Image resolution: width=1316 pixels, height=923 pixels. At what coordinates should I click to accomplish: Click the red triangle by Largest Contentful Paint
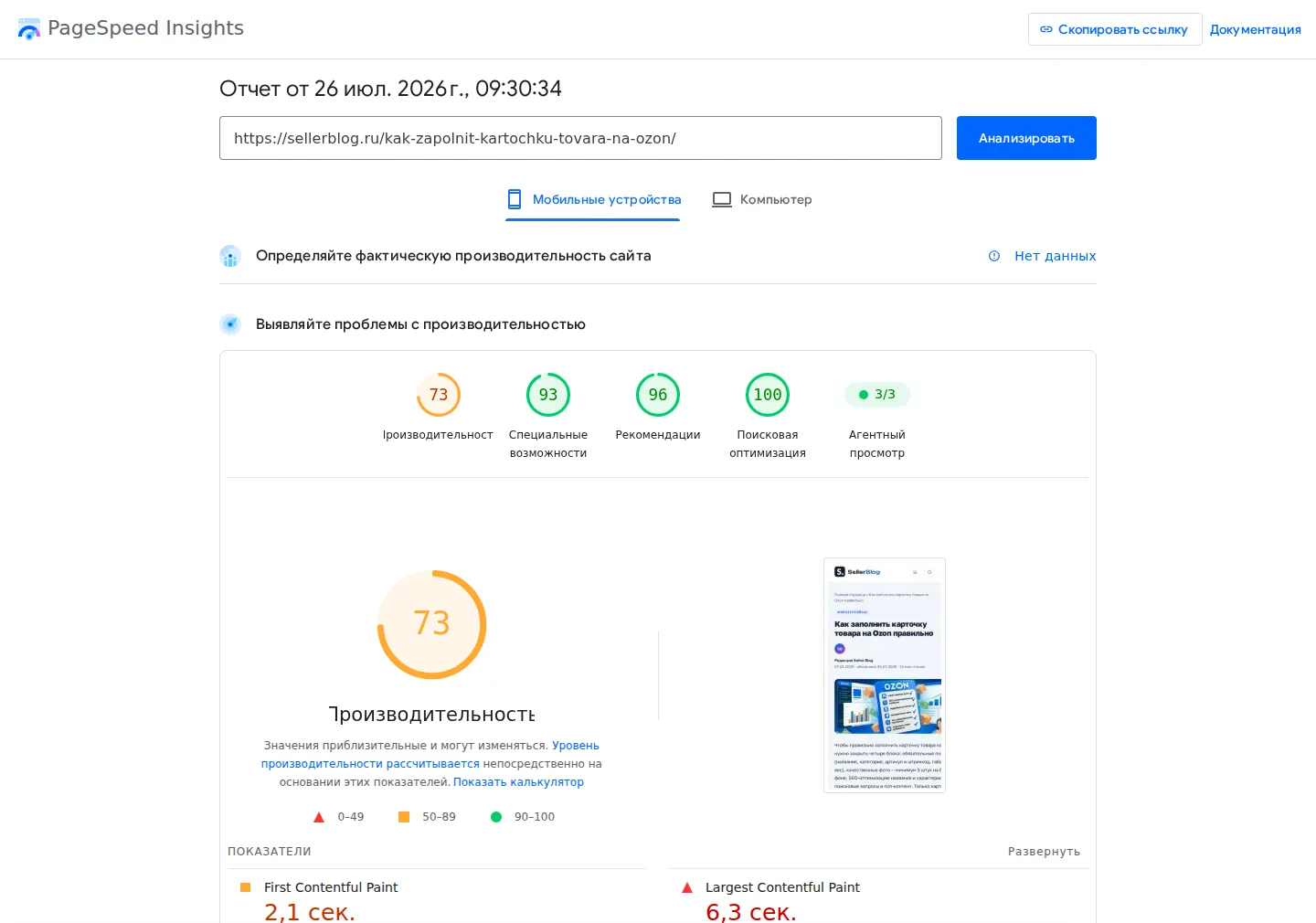[687, 887]
